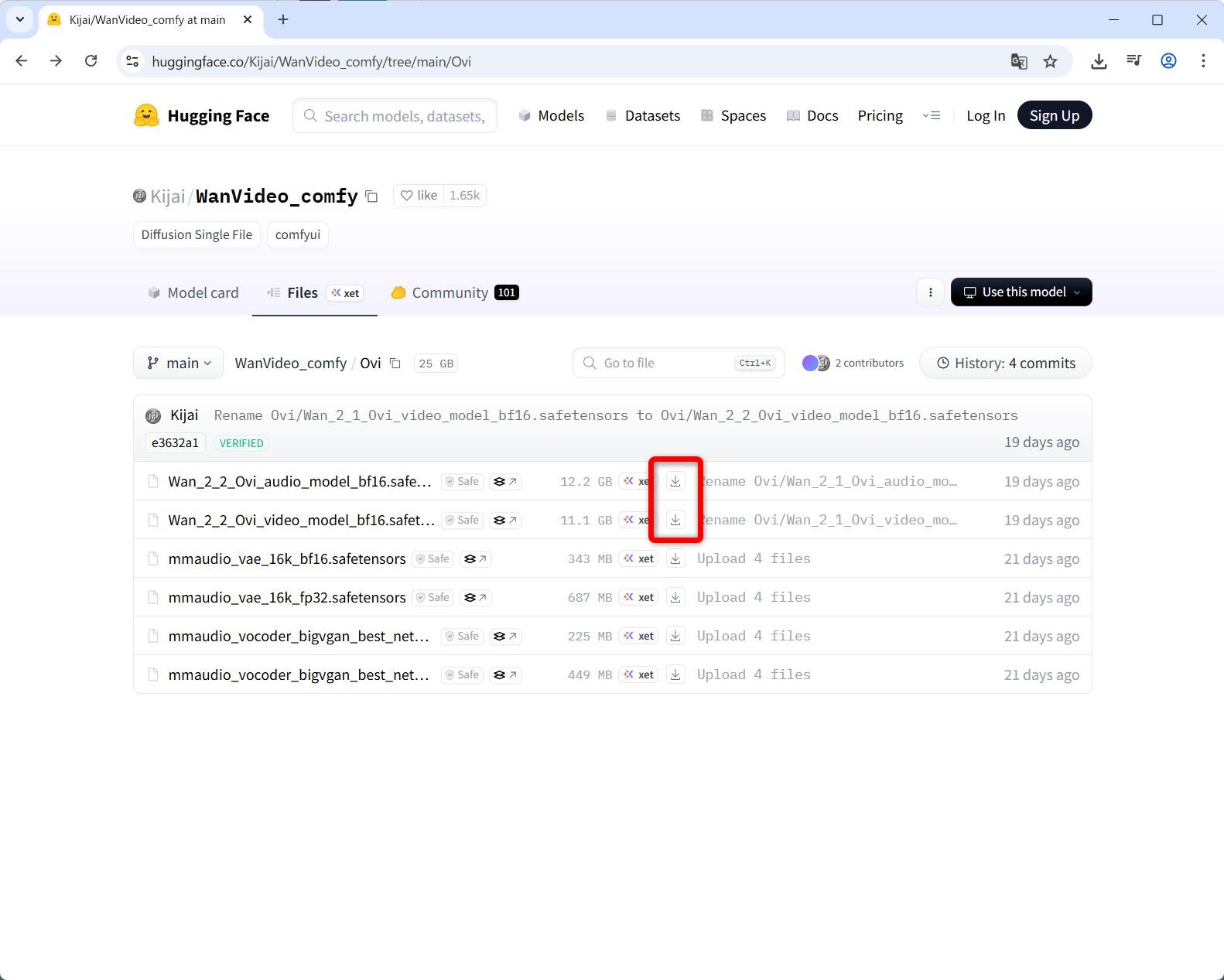
Task: Open the e3632a1 commit link
Action: (175, 443)
